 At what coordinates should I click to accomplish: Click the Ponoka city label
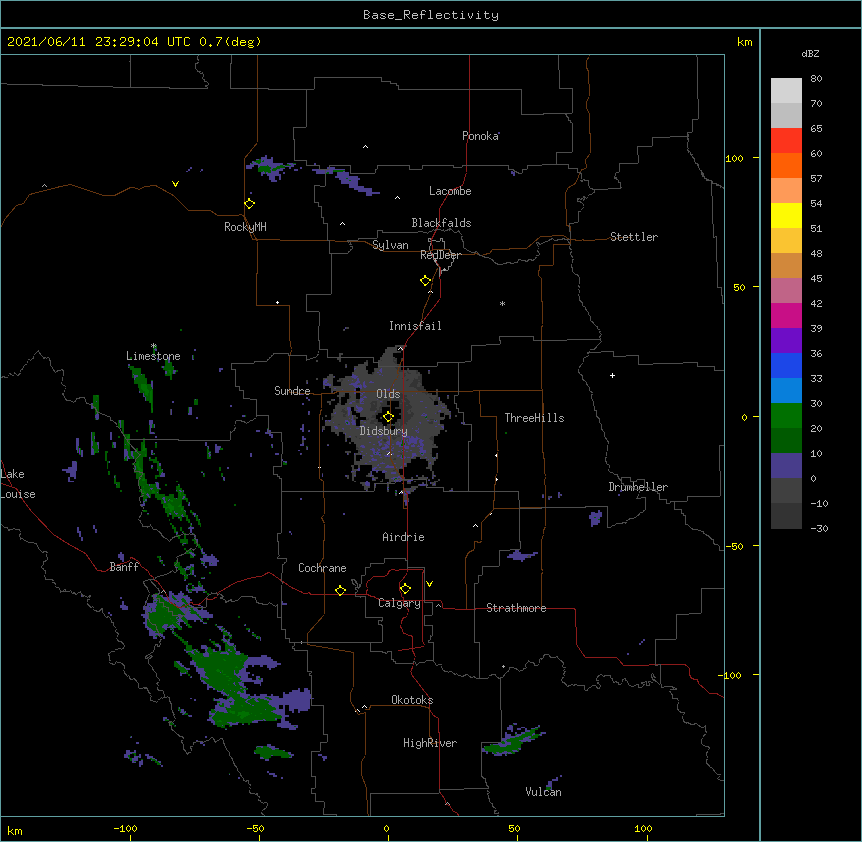coord(480,136)
